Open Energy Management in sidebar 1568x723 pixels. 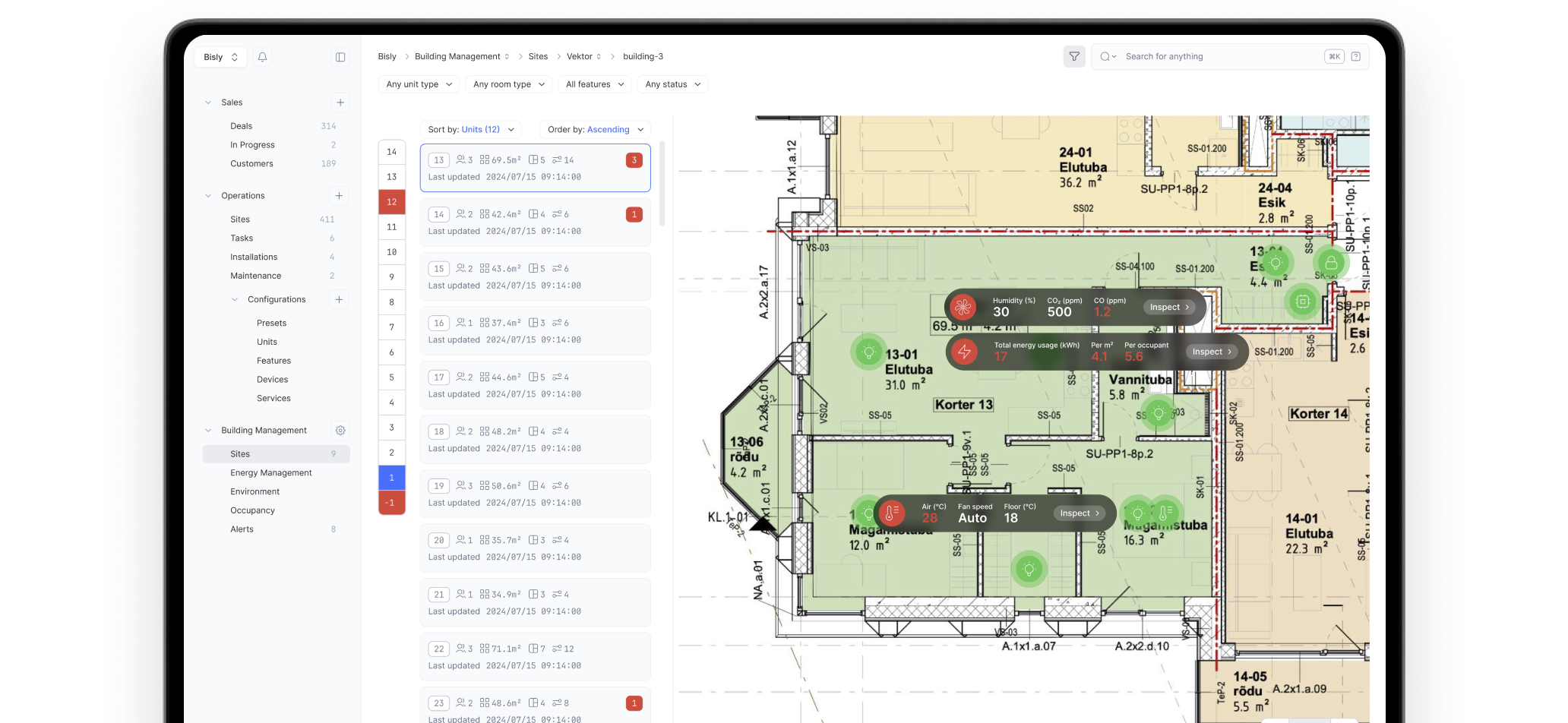[271, 473]
